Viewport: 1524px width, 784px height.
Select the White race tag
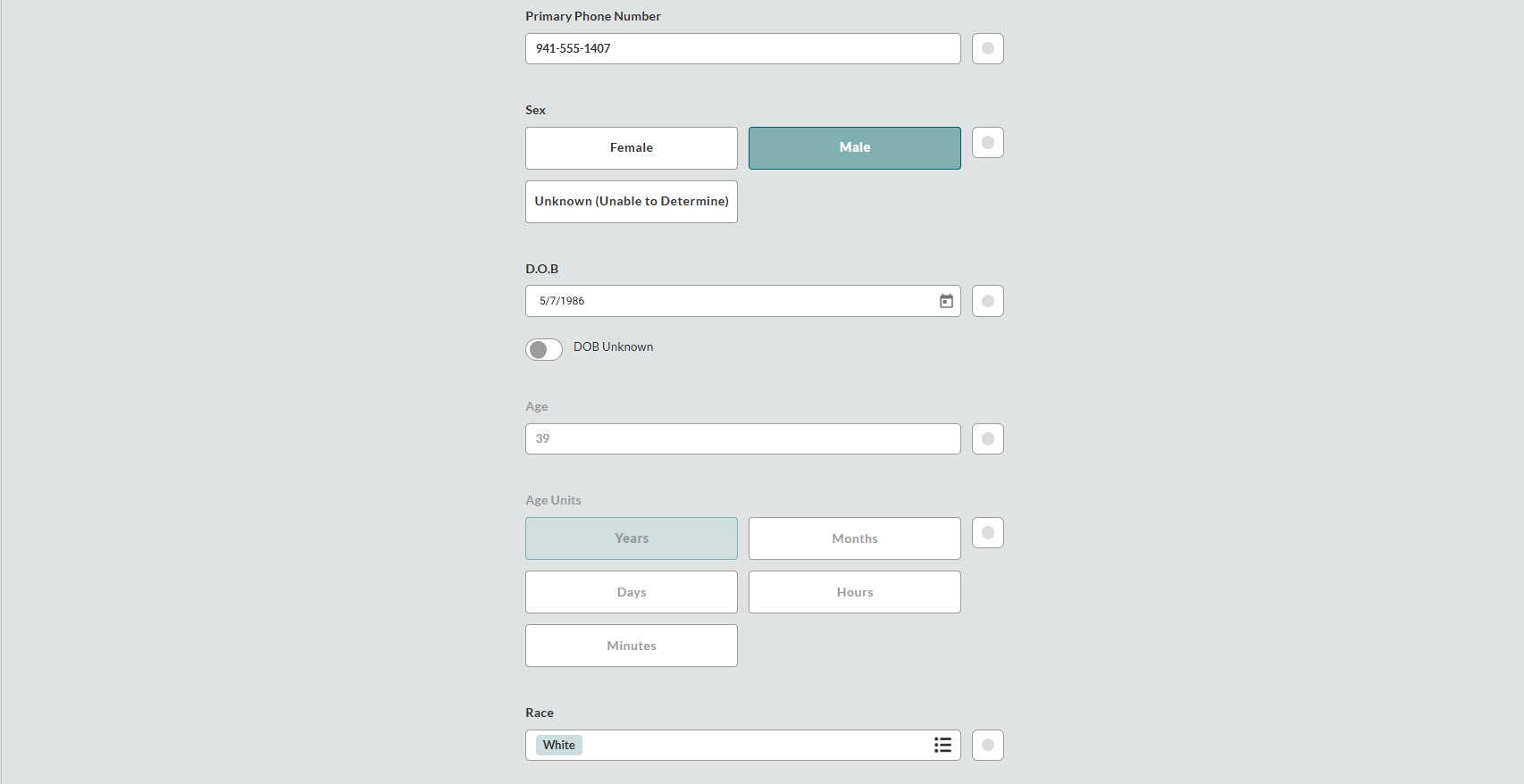[x=558, y=744]
